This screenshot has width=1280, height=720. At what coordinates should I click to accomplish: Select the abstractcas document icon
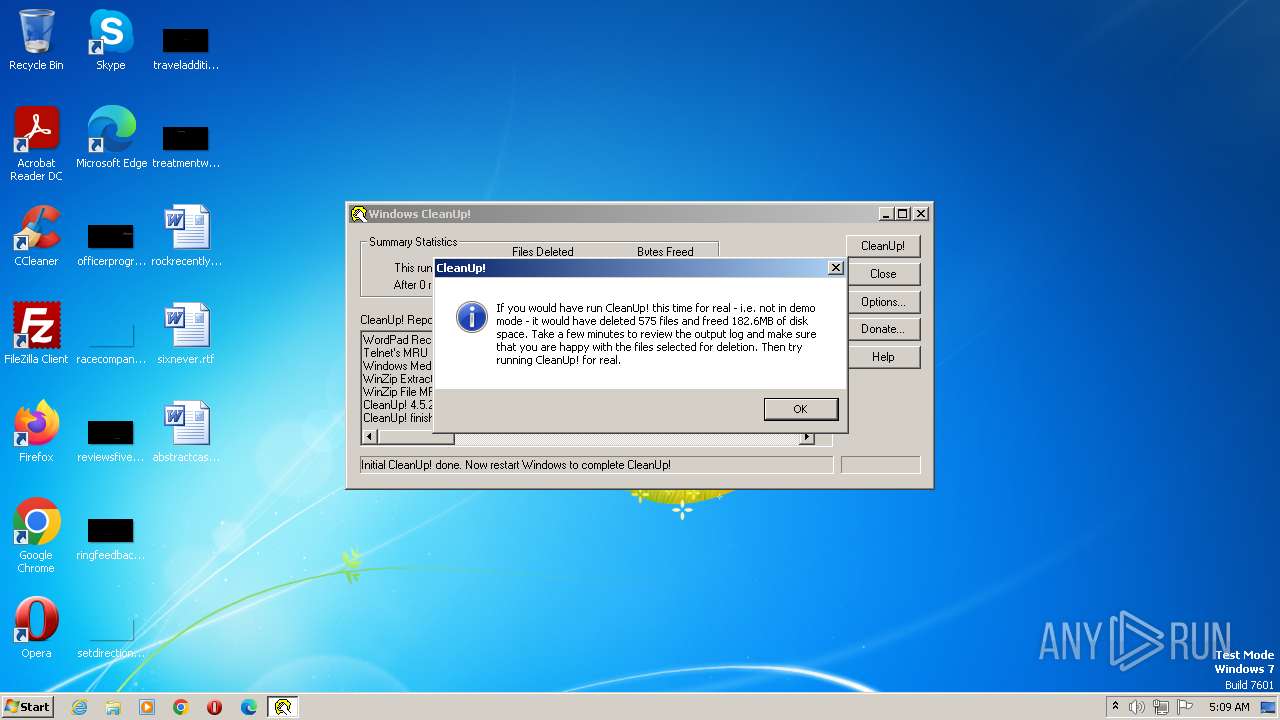coord(186,432)
